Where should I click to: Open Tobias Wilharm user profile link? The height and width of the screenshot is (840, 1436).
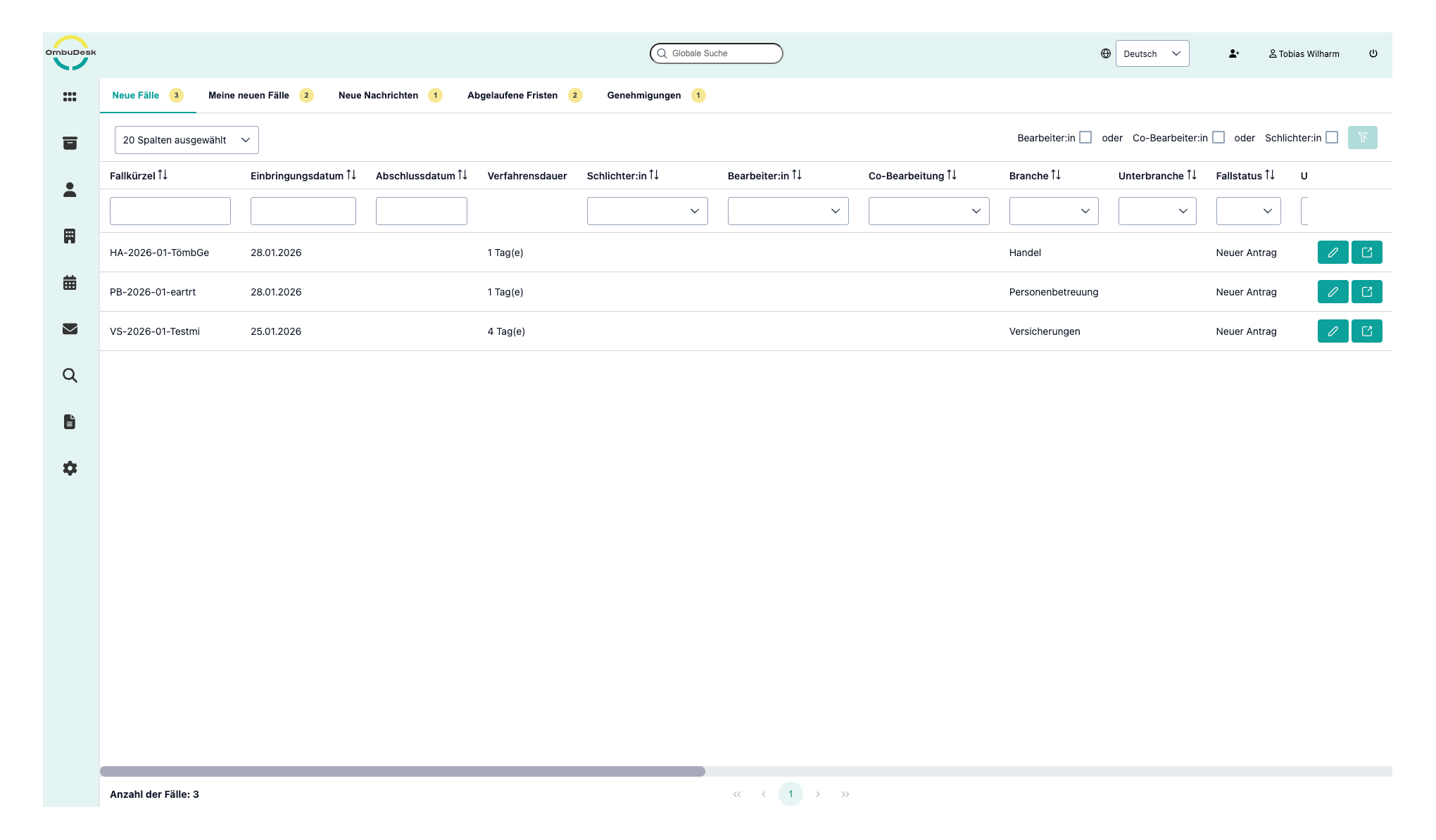pos(1304,54)
